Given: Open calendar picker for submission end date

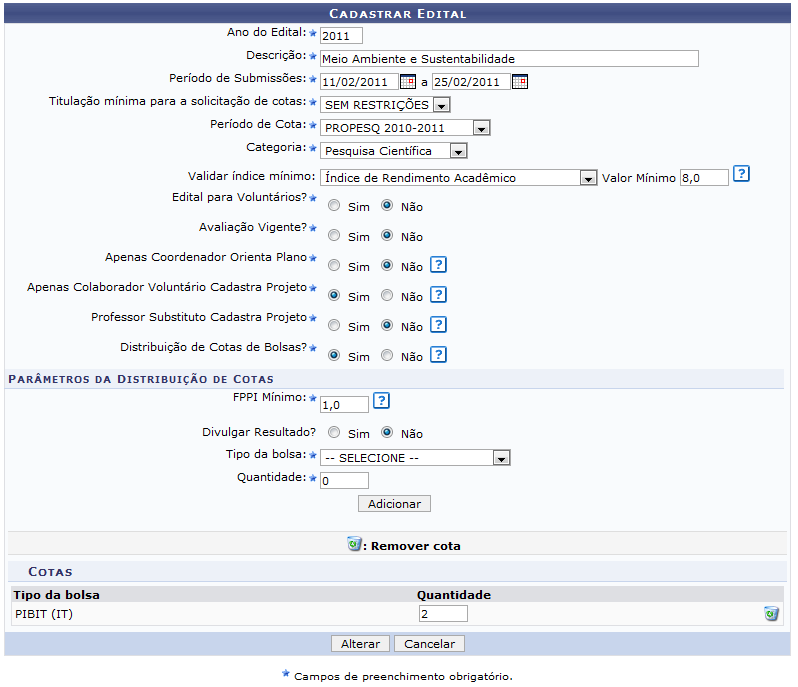Looking at the screenshot, I should [x=519, y=82].
